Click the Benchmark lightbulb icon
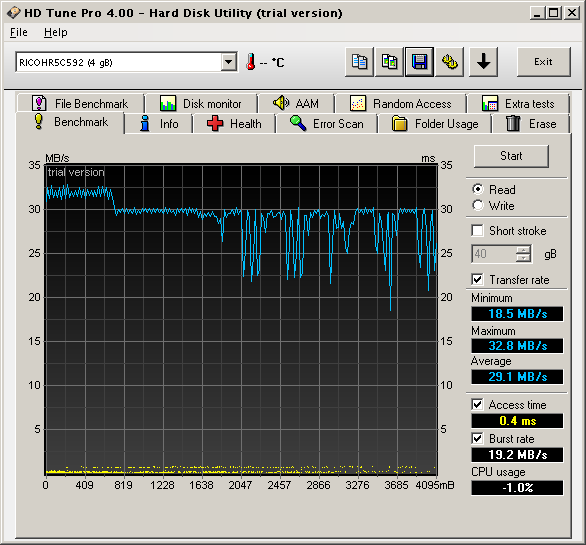 point(38,121)
